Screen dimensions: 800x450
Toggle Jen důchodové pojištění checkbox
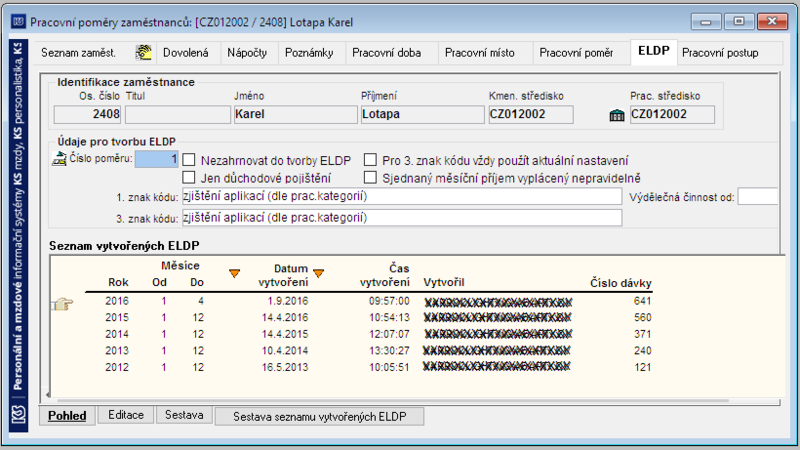tap(189, 178)
